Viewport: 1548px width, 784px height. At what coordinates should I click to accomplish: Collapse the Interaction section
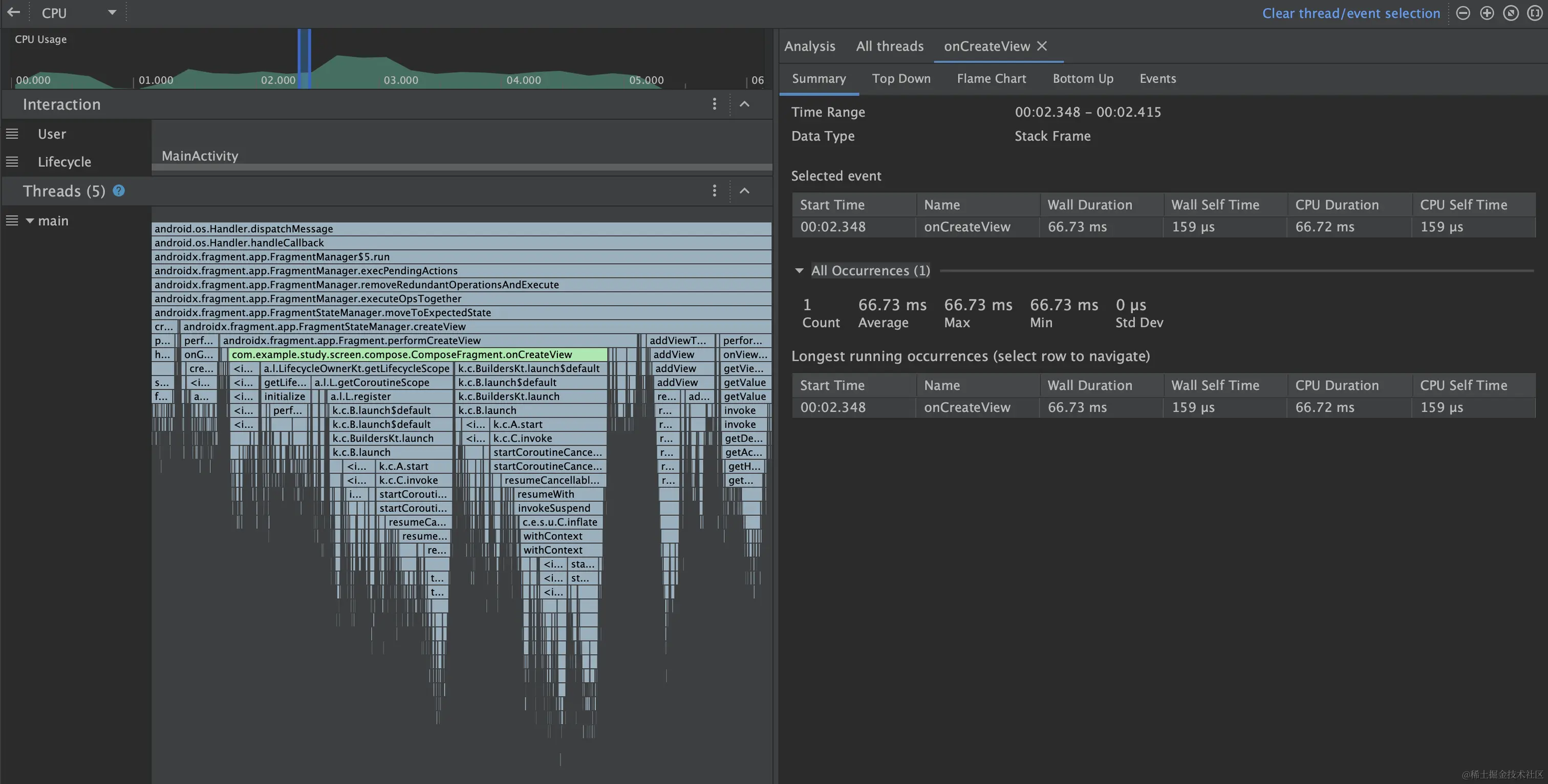744,104
